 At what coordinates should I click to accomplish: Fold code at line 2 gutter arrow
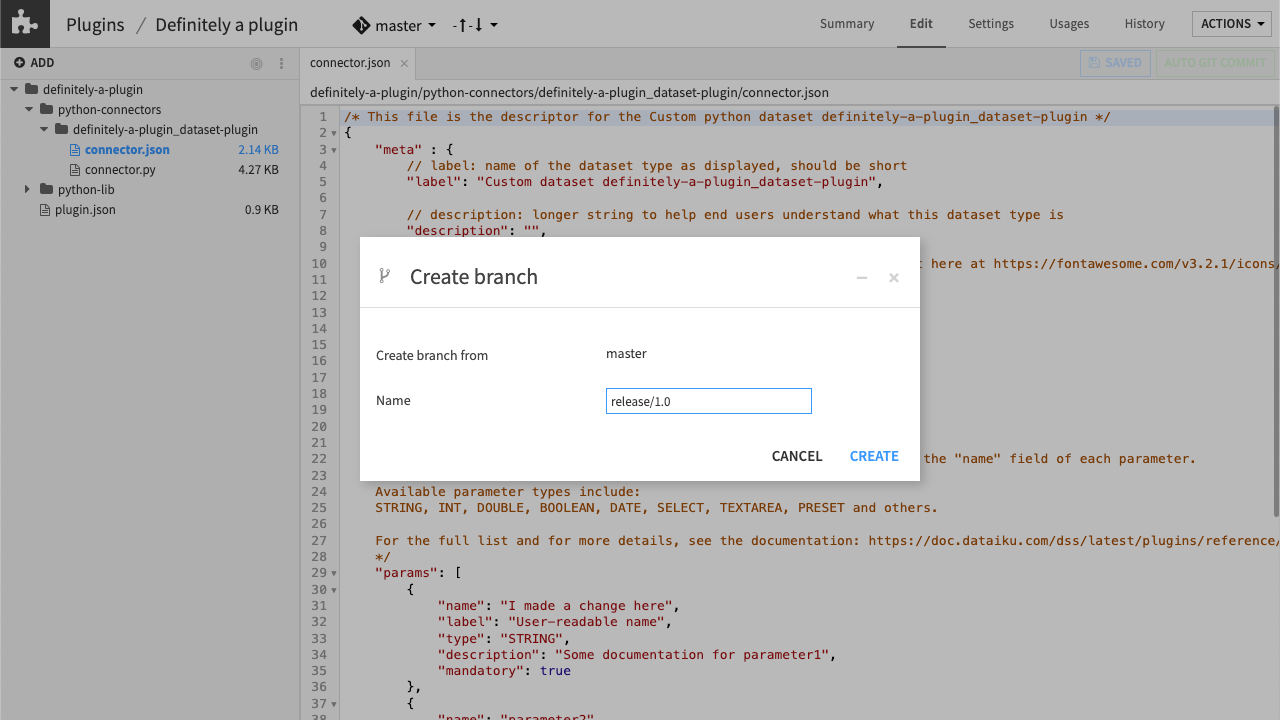point(334,133)
